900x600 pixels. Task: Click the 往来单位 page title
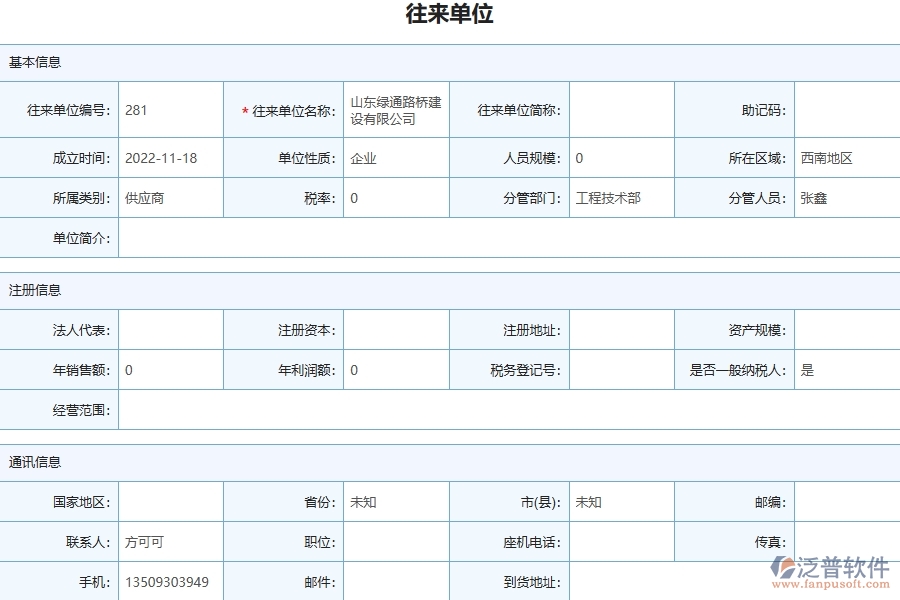[449, 14]
